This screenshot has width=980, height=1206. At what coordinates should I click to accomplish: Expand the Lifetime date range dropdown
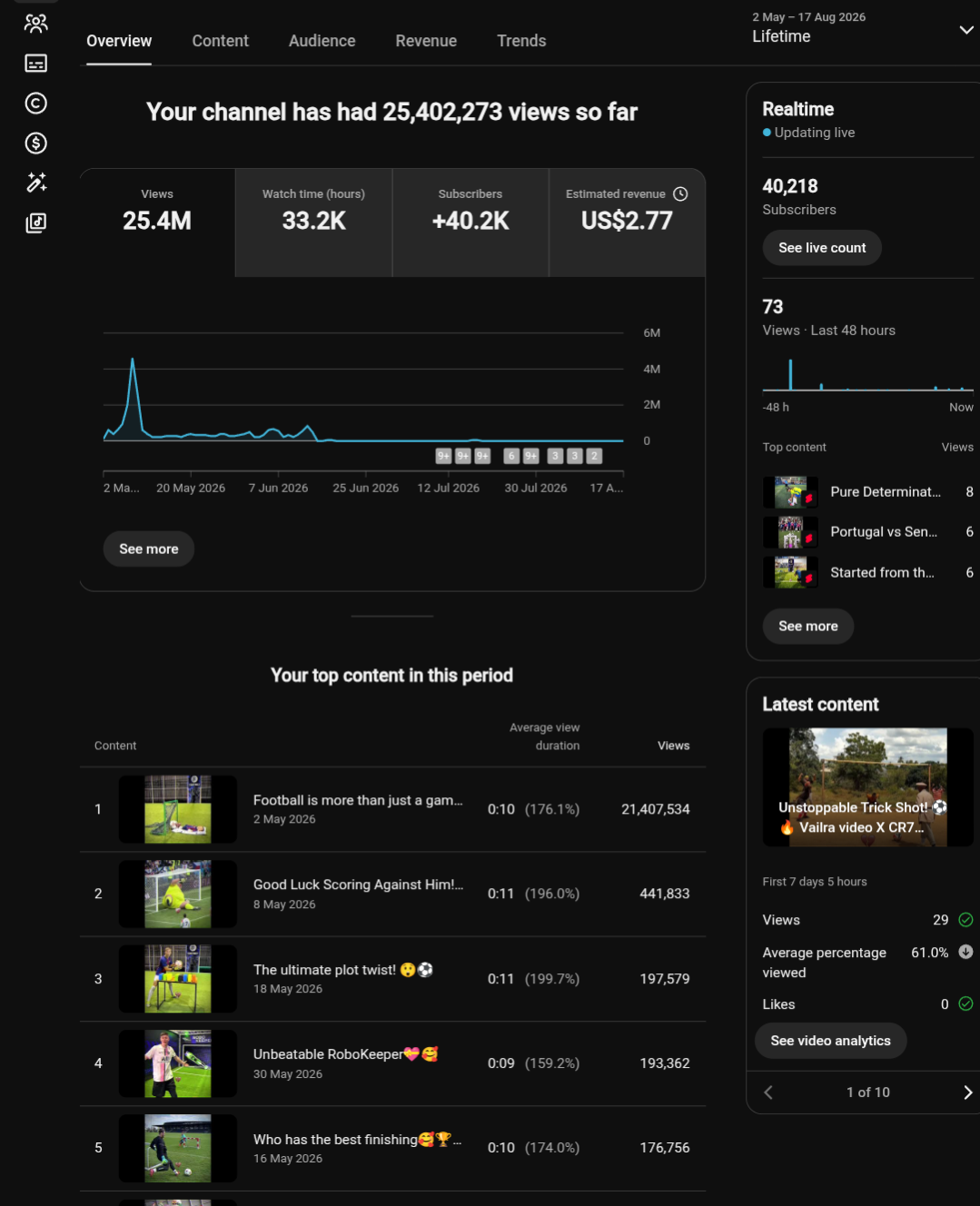point(966,30)
